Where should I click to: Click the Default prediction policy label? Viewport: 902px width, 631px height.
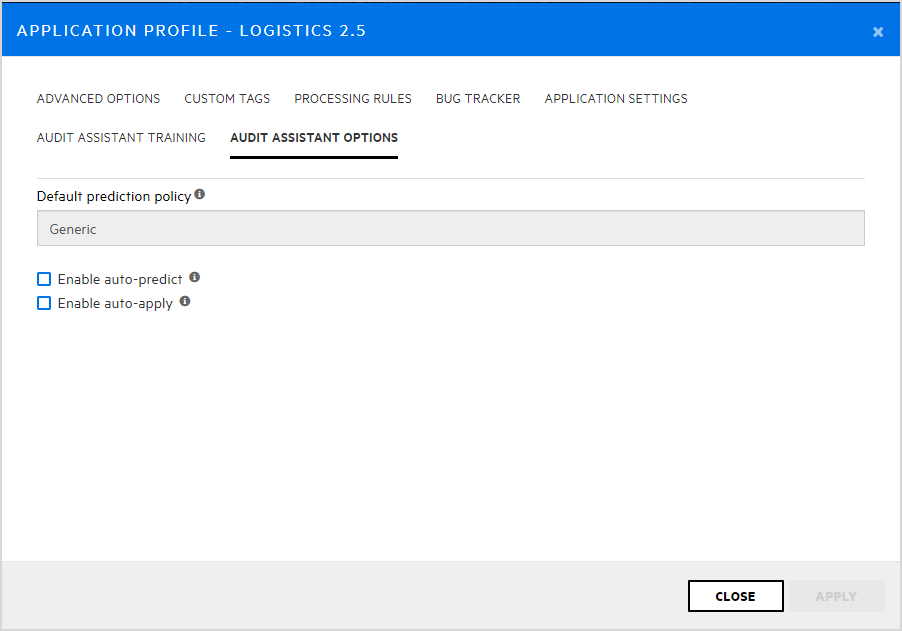click(114, 196)
